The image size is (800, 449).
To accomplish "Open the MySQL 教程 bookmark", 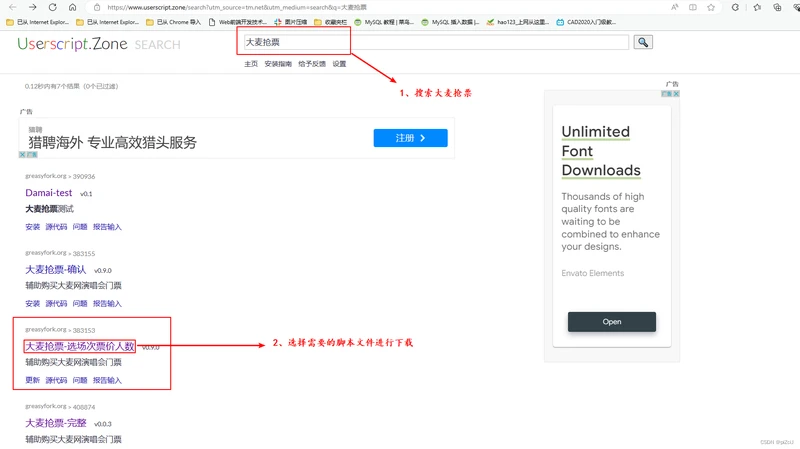I will tap(384, 22).
